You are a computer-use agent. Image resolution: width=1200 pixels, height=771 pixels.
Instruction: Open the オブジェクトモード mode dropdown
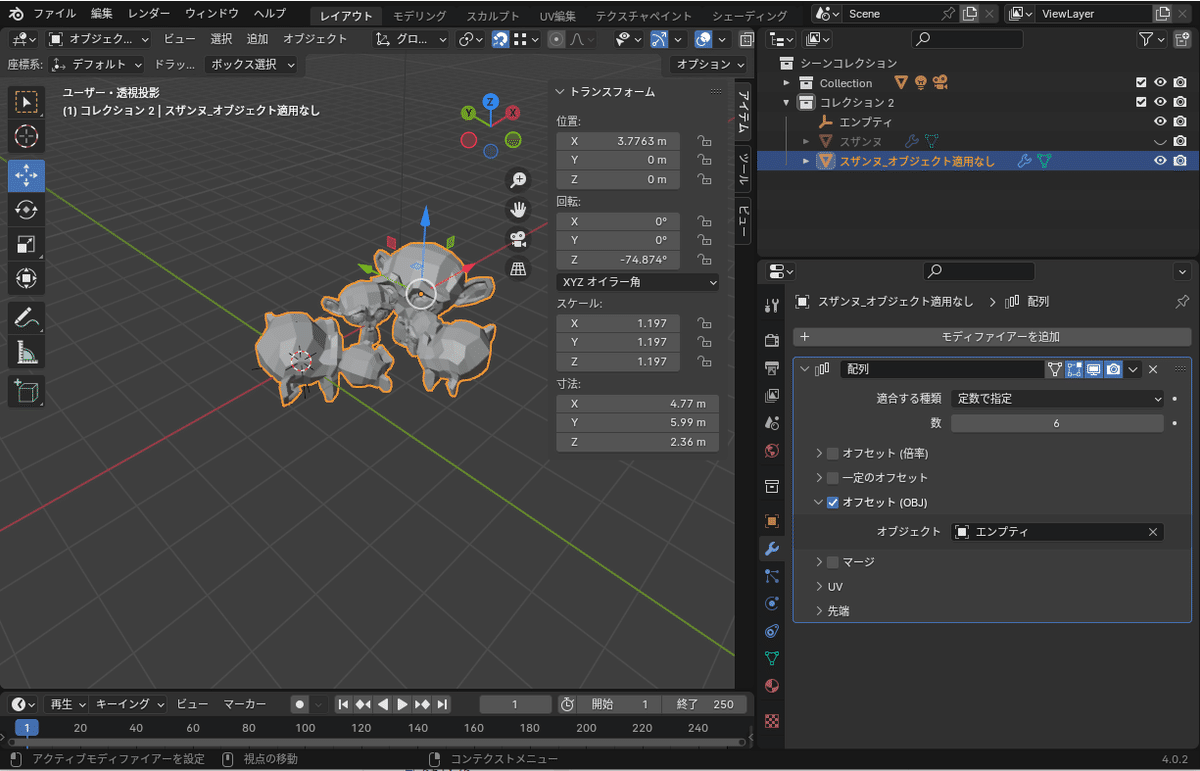coord(99,39)
